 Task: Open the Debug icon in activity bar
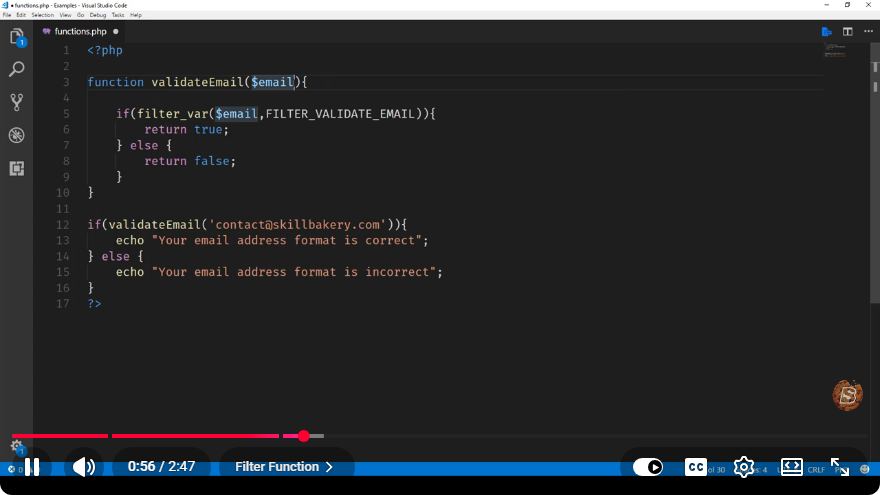(x=17, y=135)
